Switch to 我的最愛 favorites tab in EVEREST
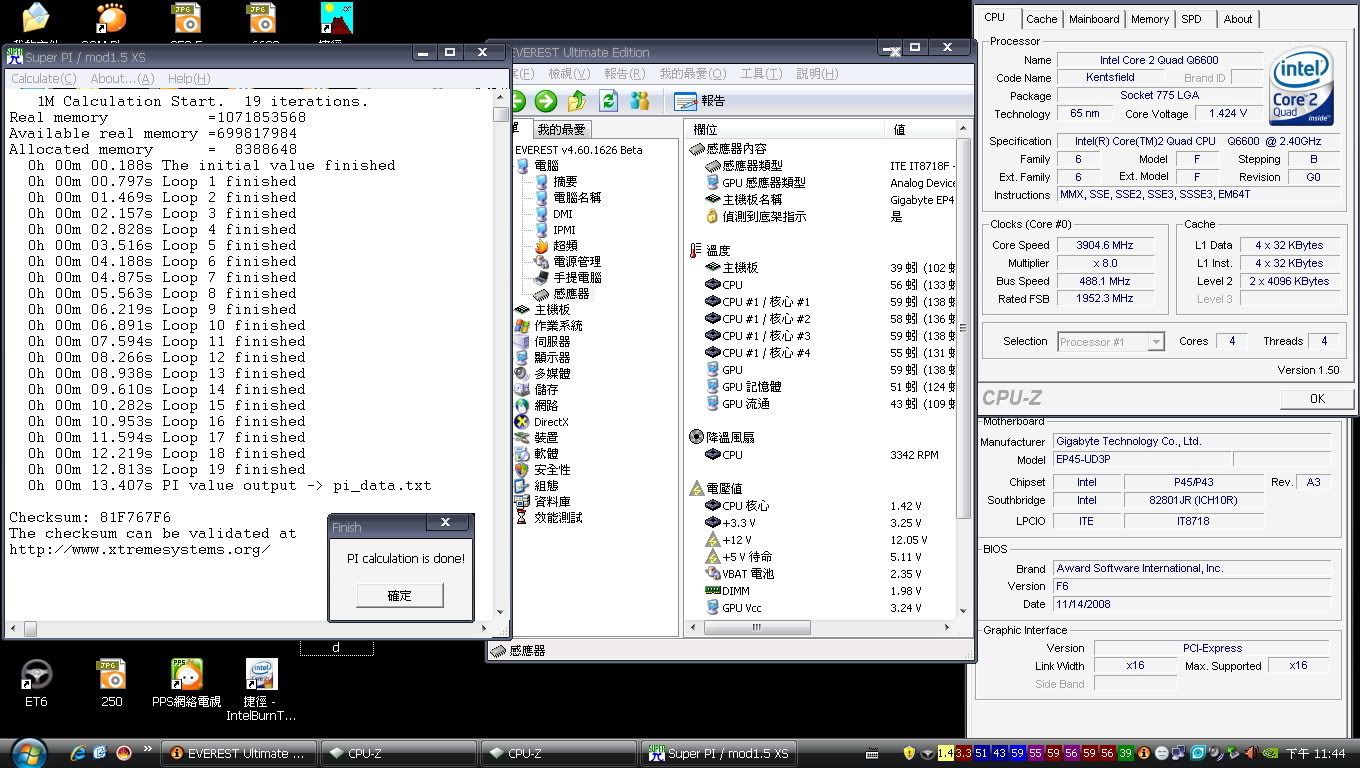1360x768 pixels. (562, 130)
